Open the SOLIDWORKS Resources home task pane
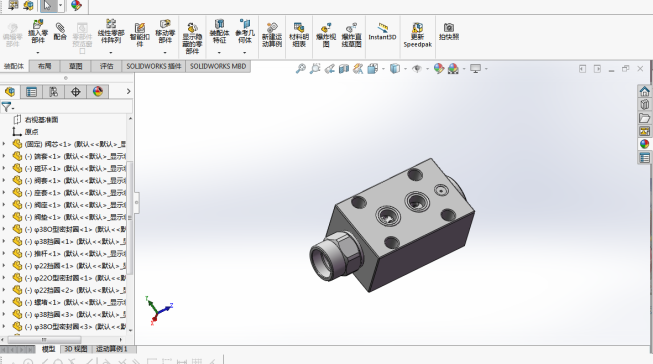The image size is (653, 364). coord(645,91)
